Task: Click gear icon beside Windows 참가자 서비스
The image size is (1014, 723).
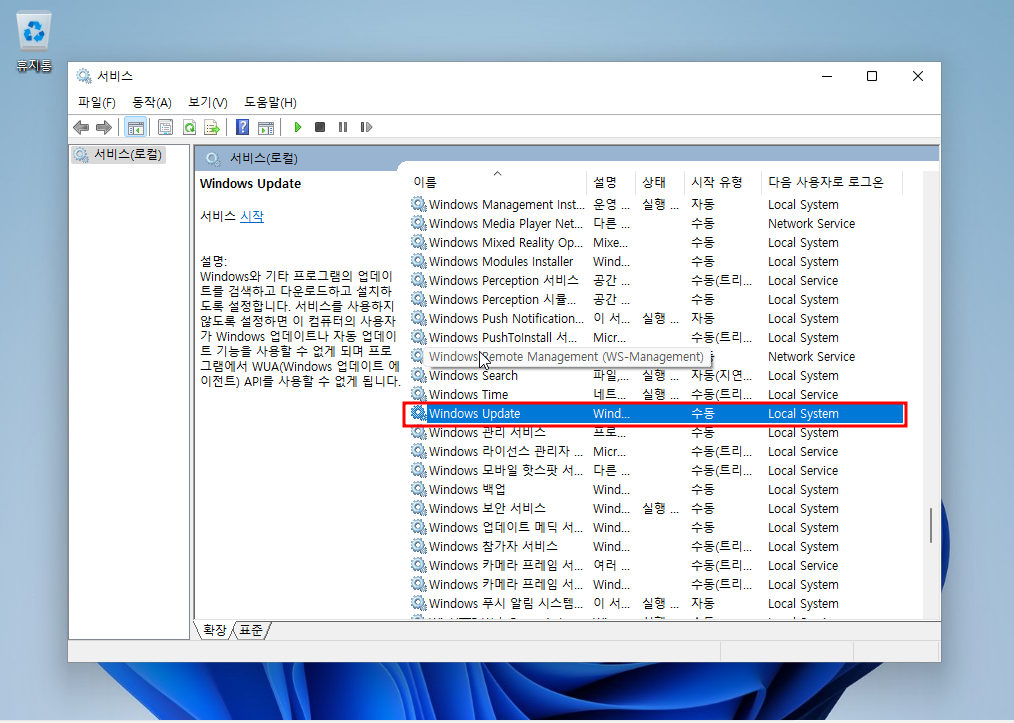Action: pyautogui.click(x=418, y=546)
